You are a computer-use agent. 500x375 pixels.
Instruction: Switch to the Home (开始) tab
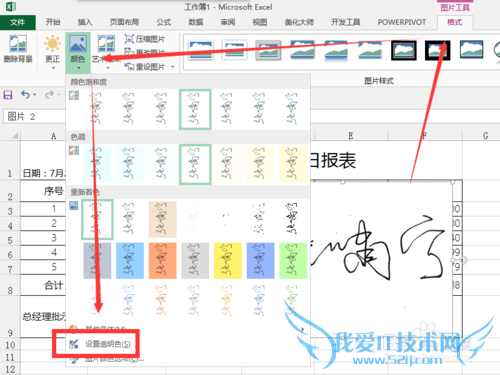pyautogui.click(x=53, y=22)
